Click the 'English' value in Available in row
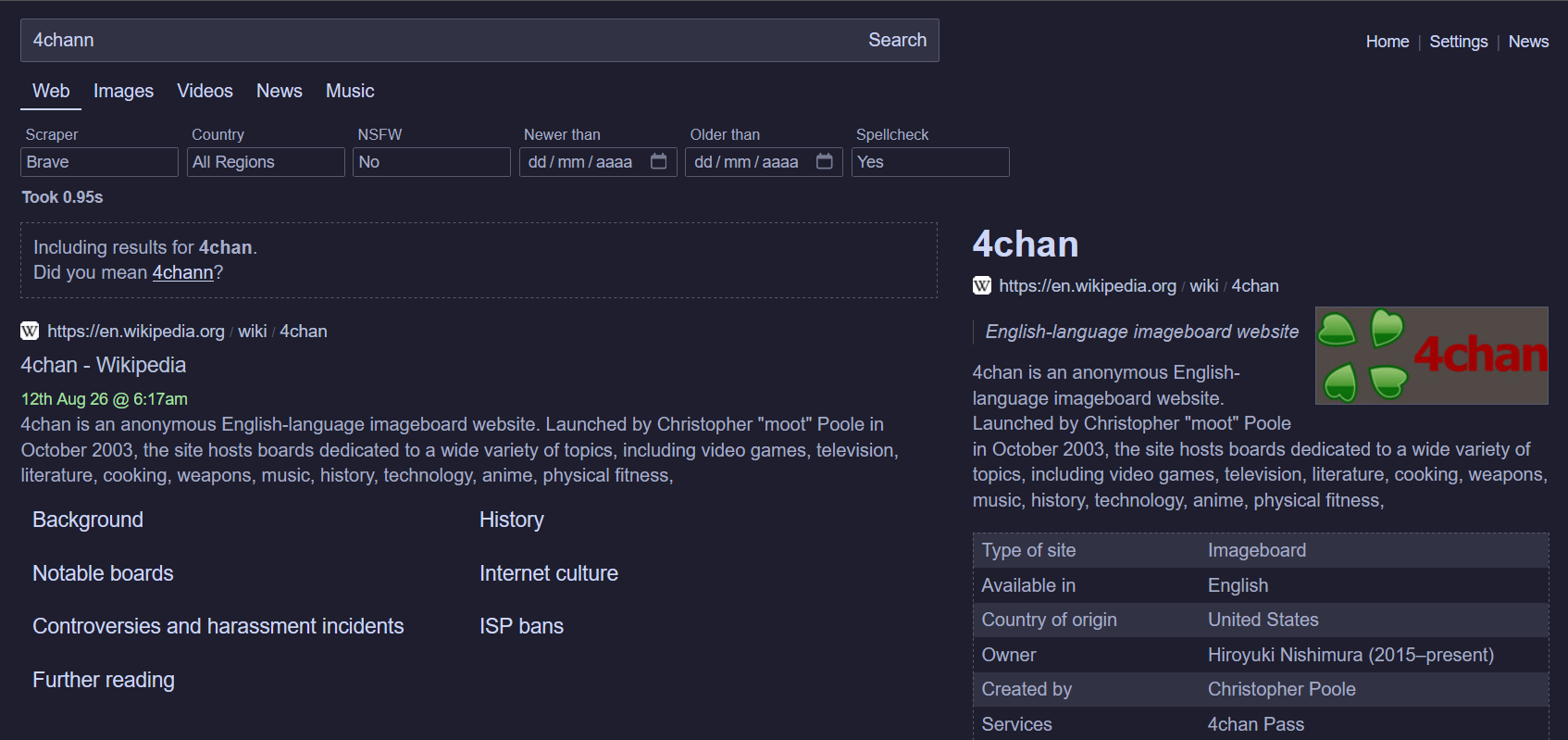The image size is (1568, 740). 1238,585
